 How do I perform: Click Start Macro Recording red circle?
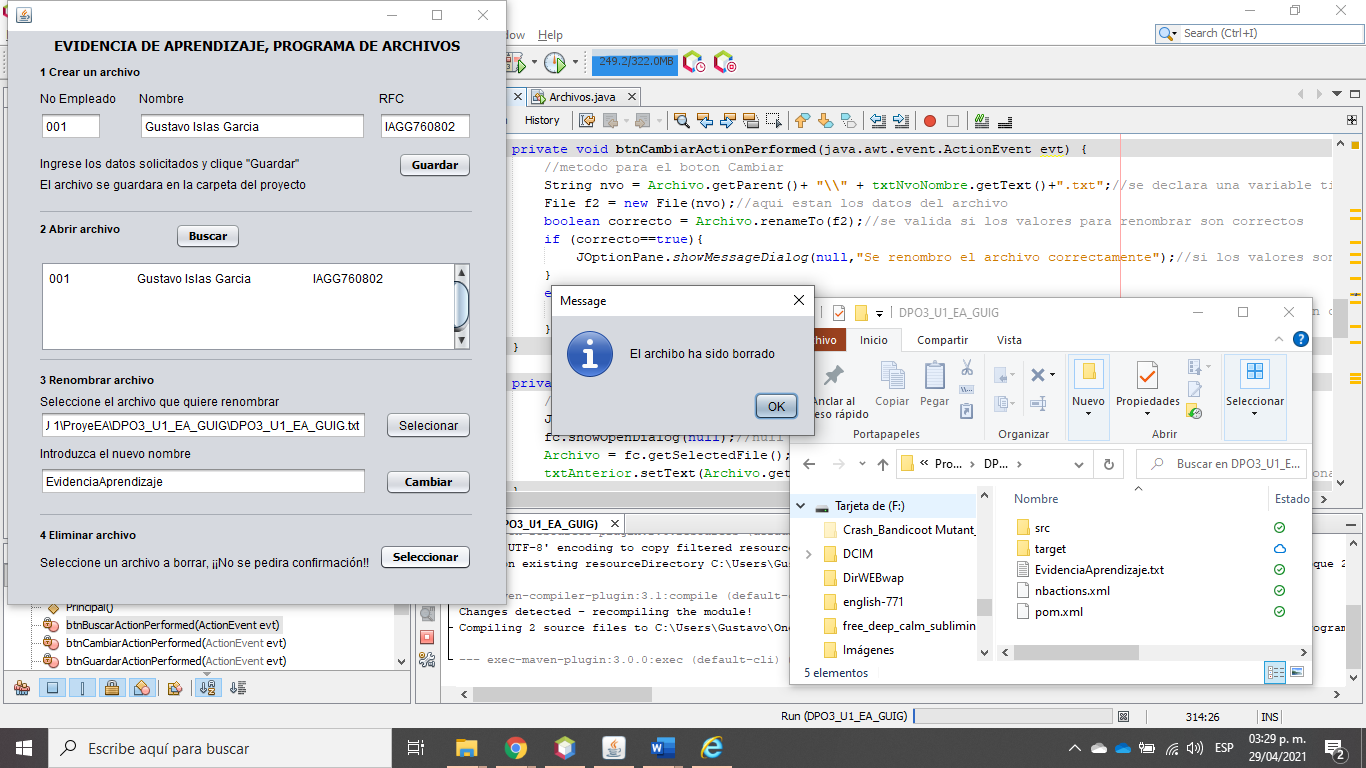930,121
